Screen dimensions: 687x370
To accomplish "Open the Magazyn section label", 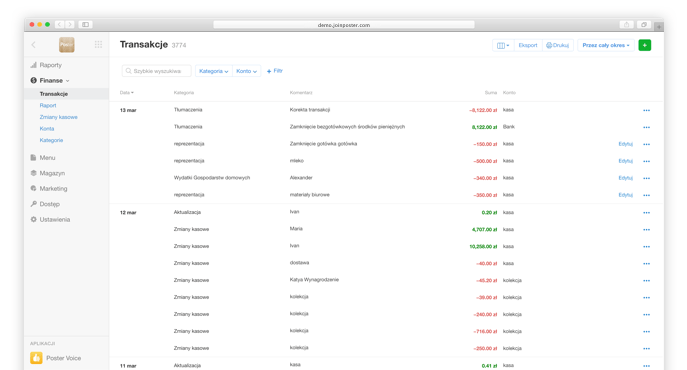I will click(52, 173).
